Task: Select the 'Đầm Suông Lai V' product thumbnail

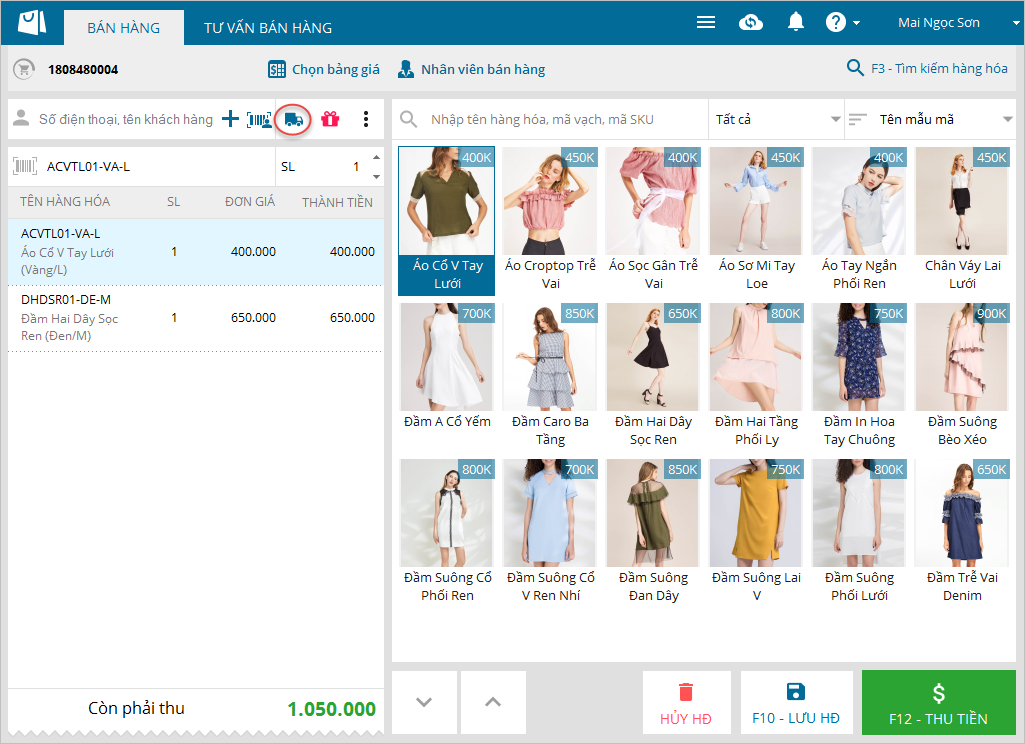Action: [756, 532]
